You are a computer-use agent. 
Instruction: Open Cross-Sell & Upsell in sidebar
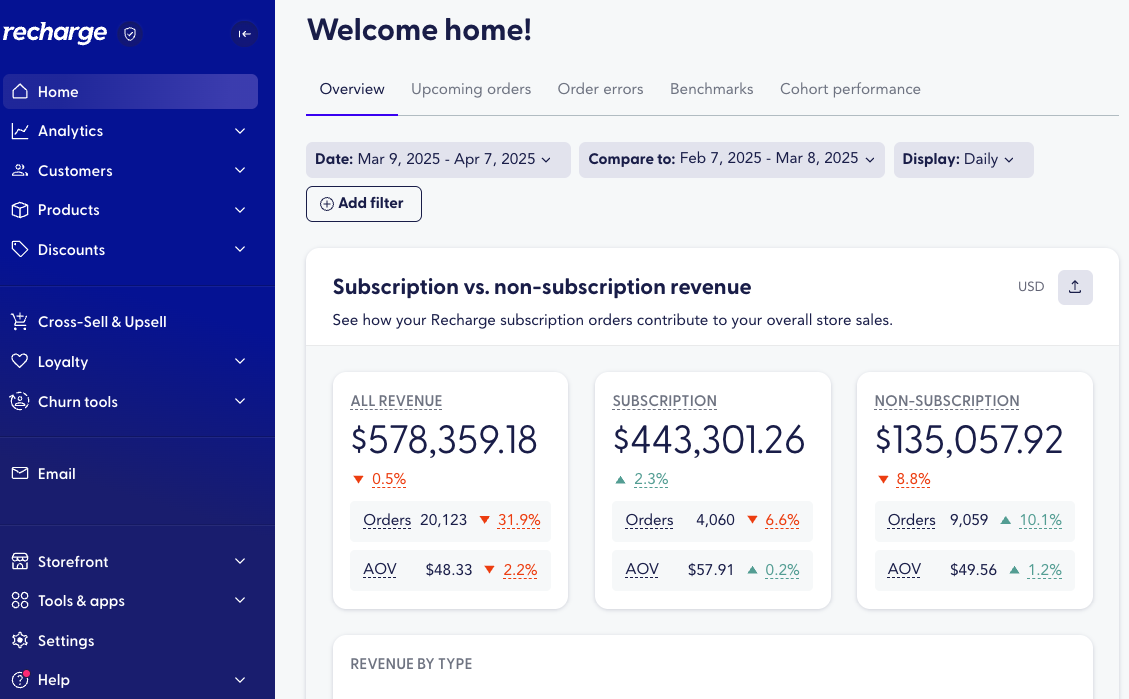coord(130,322)
